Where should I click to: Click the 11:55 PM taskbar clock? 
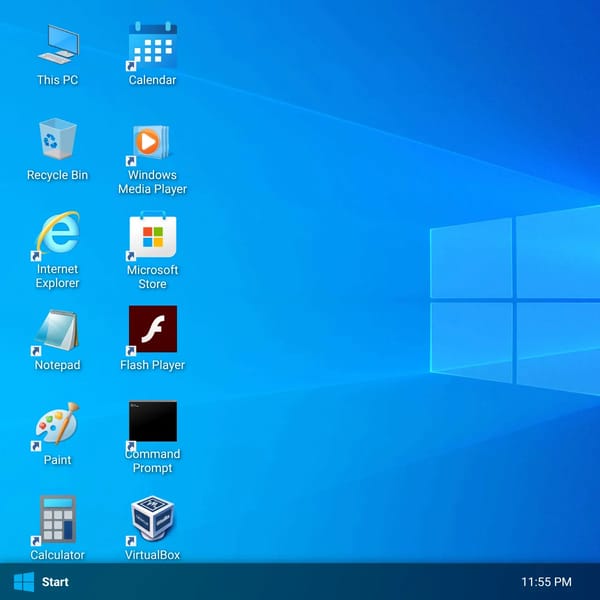546,582
